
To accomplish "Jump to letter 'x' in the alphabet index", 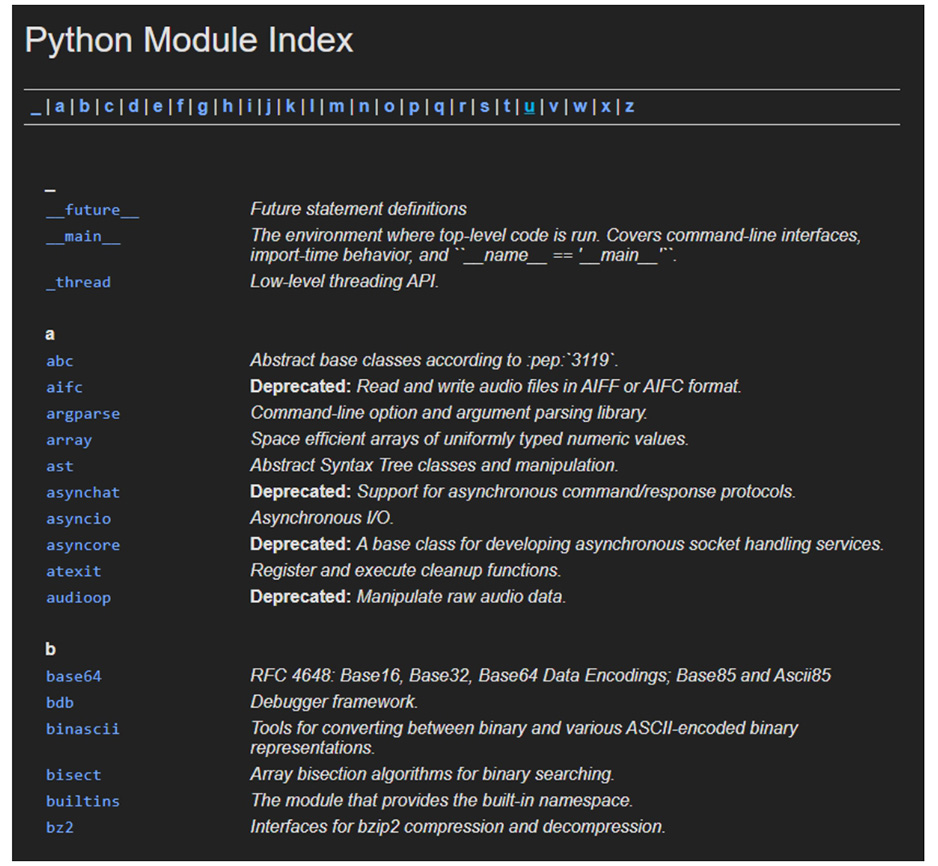I will coord(606,106).
